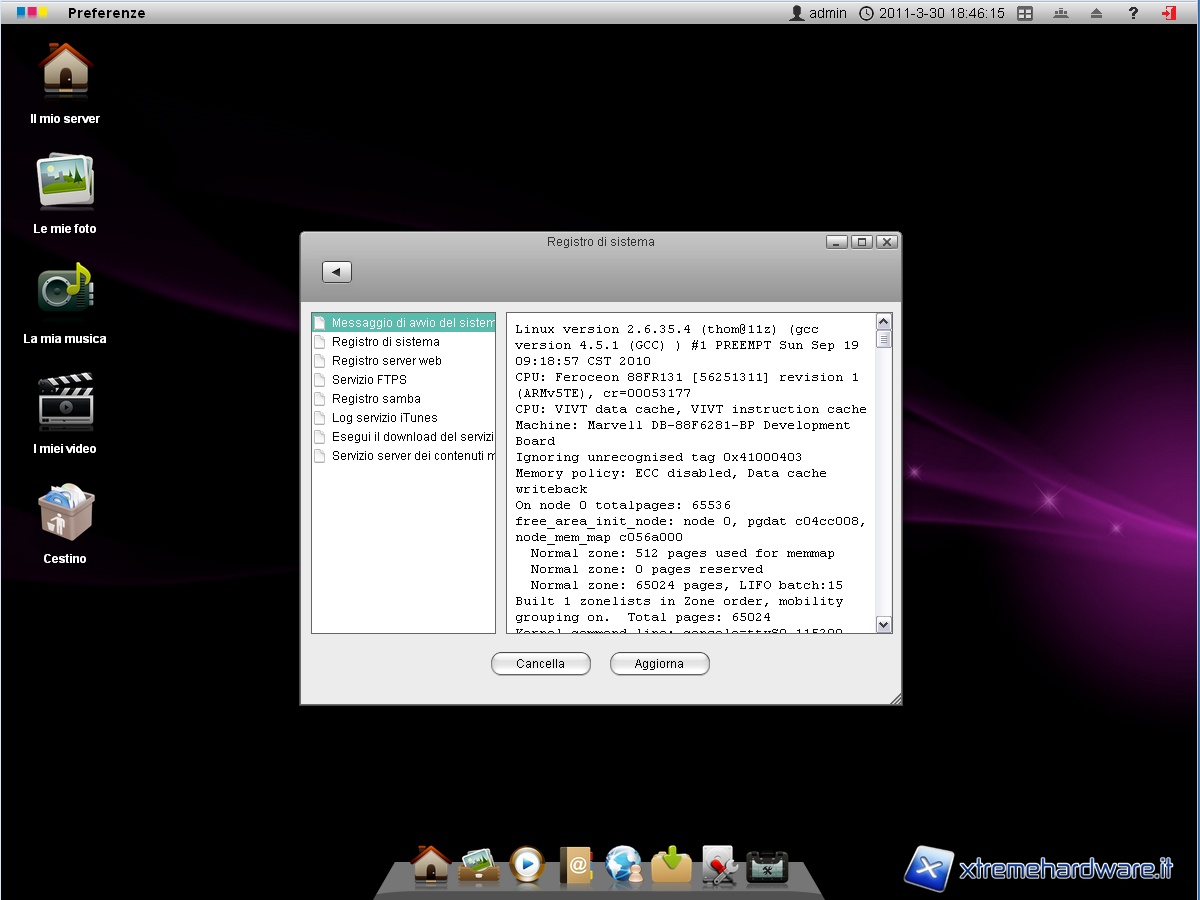Open the photo drawer dock icon
1200x900 pixels.
coord(479,865)
